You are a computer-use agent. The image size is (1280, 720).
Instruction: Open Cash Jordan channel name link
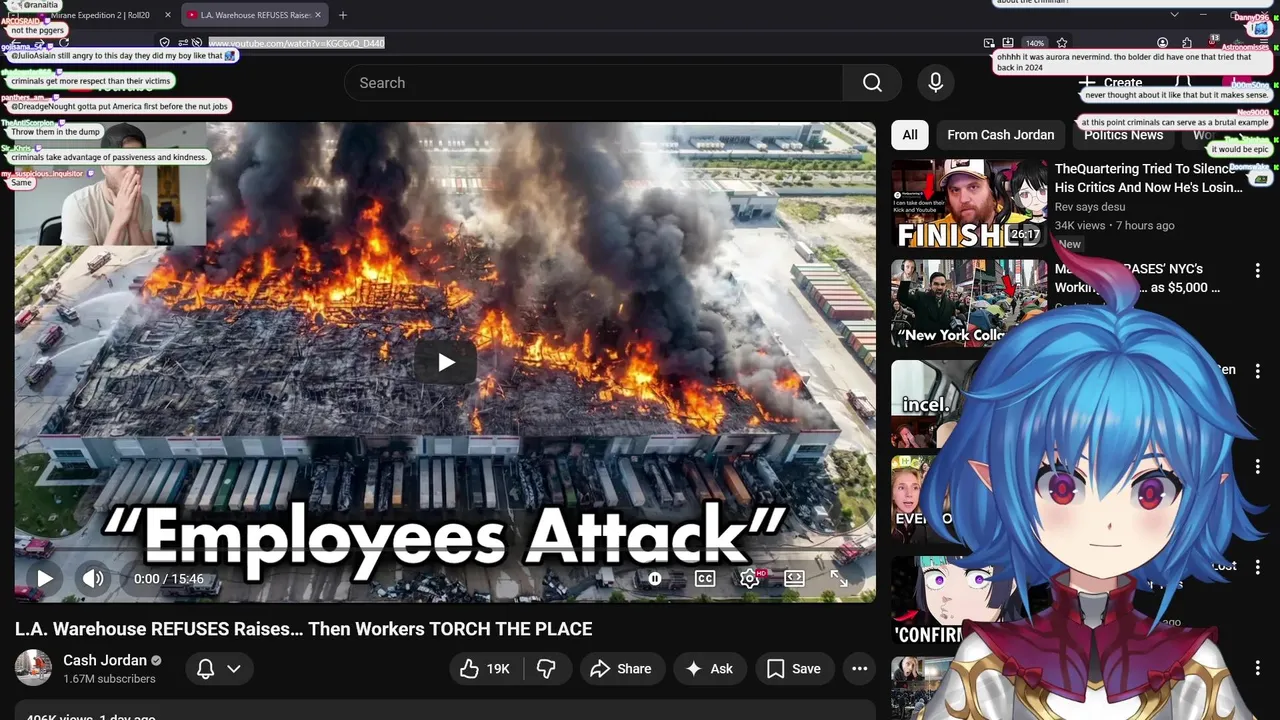pos(105,660)
